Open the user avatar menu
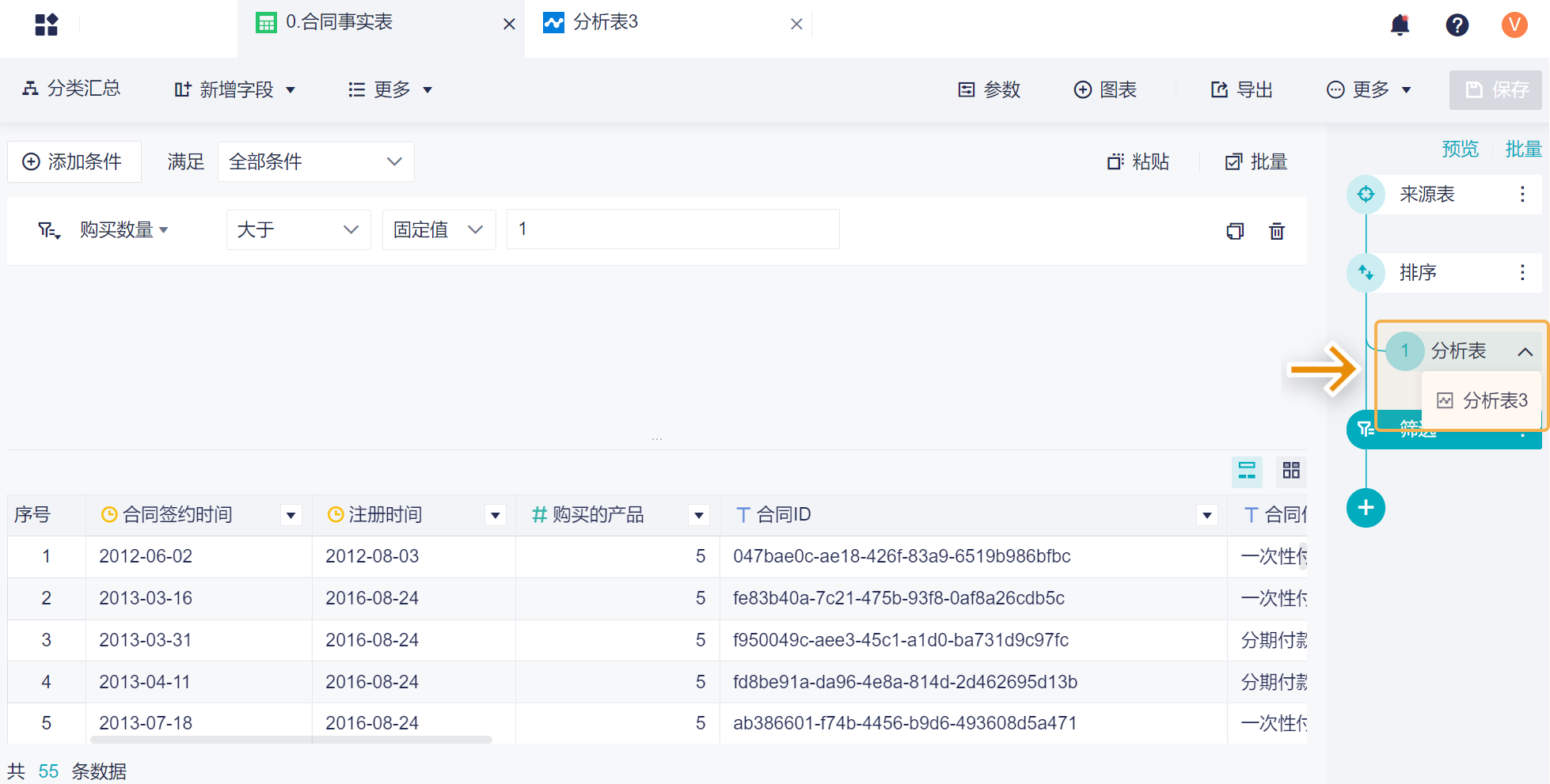The image size is (1550, 784). (x=1514, y=25)
